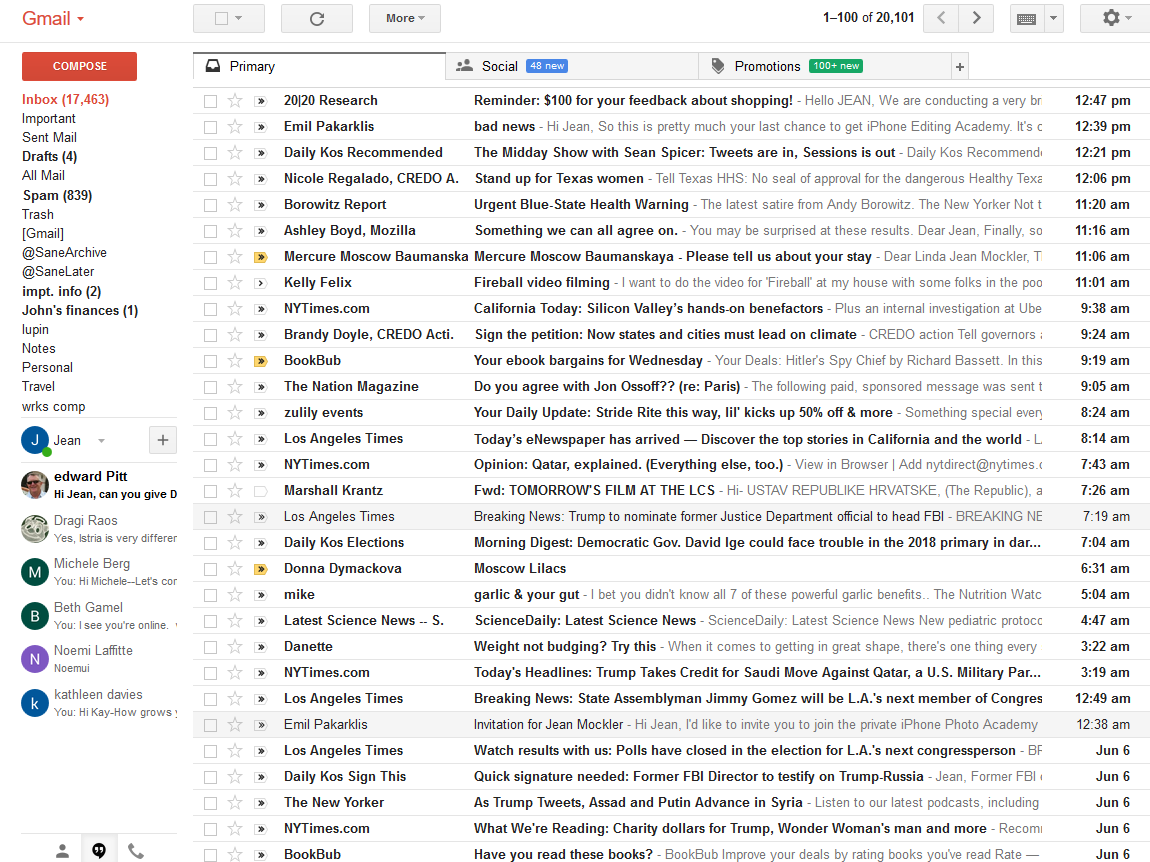Switch to the Social tab
This screenshot has height=862, width=1150.
[572, 67]
